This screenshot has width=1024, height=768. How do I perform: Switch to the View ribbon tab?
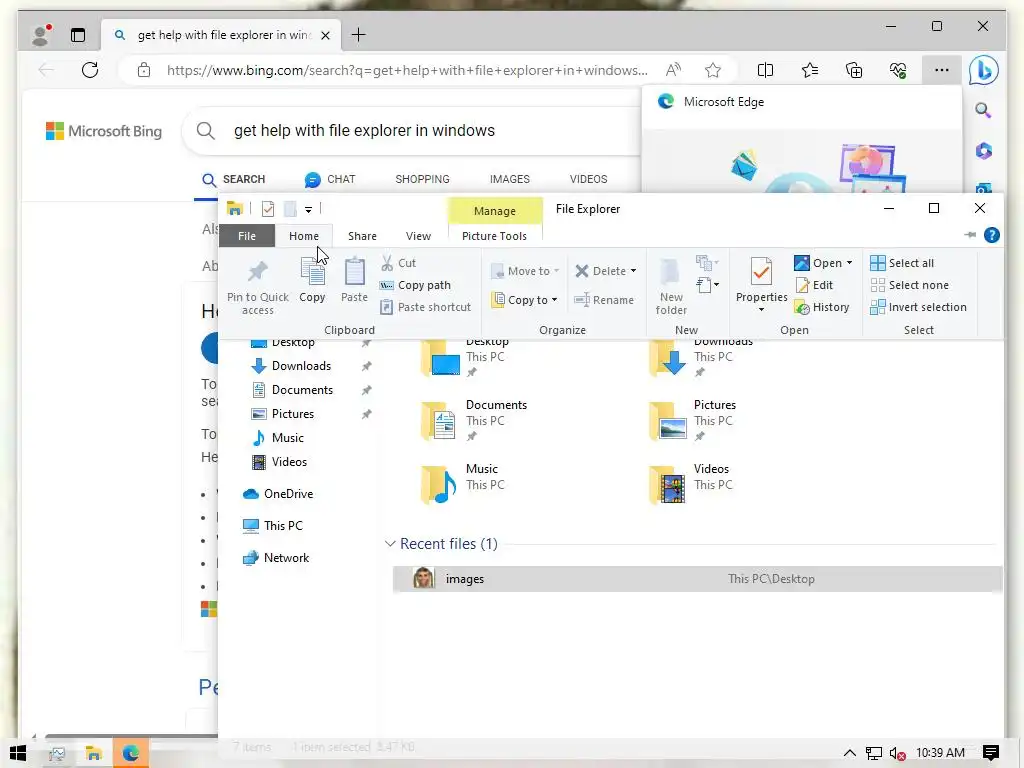pyautogui.click(x=418, y=236)
